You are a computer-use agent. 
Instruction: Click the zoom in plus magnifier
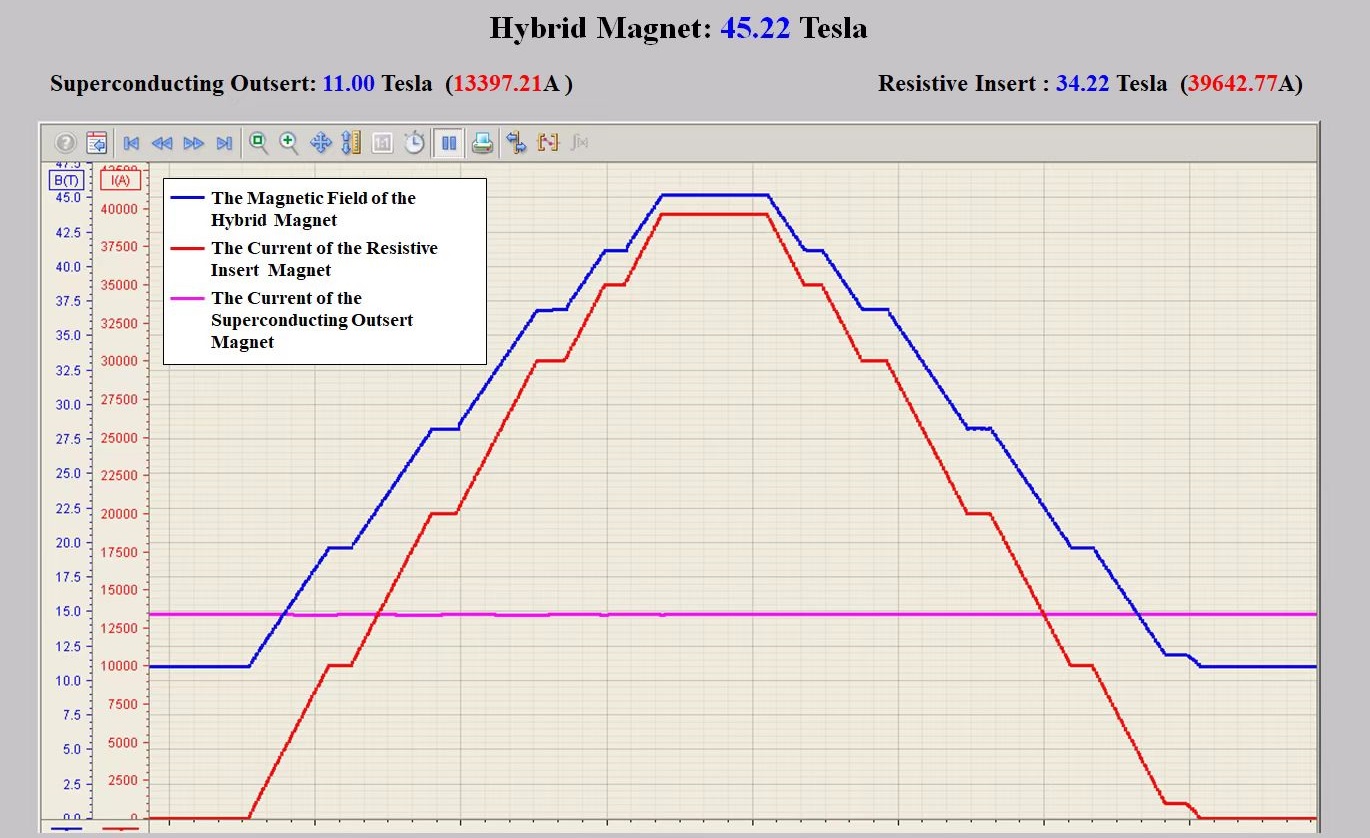289,142
